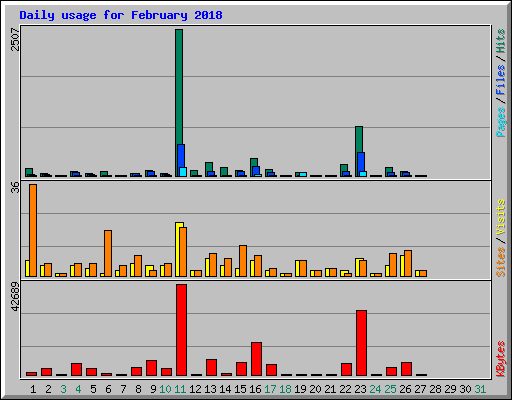Click day label 8 on the x-axis

tap(138, 389)
